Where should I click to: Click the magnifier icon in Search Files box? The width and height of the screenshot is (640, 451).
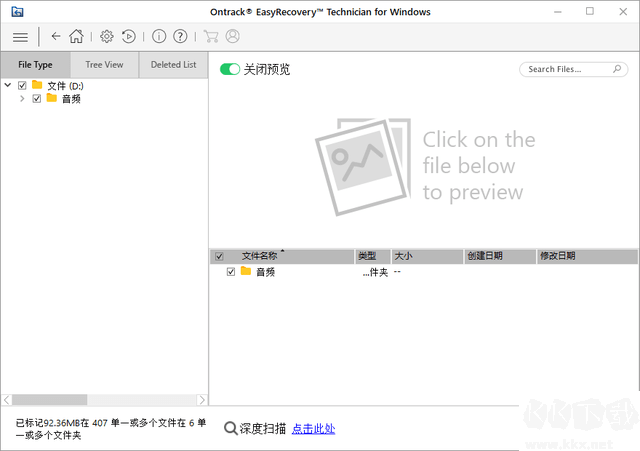(617, 69)
